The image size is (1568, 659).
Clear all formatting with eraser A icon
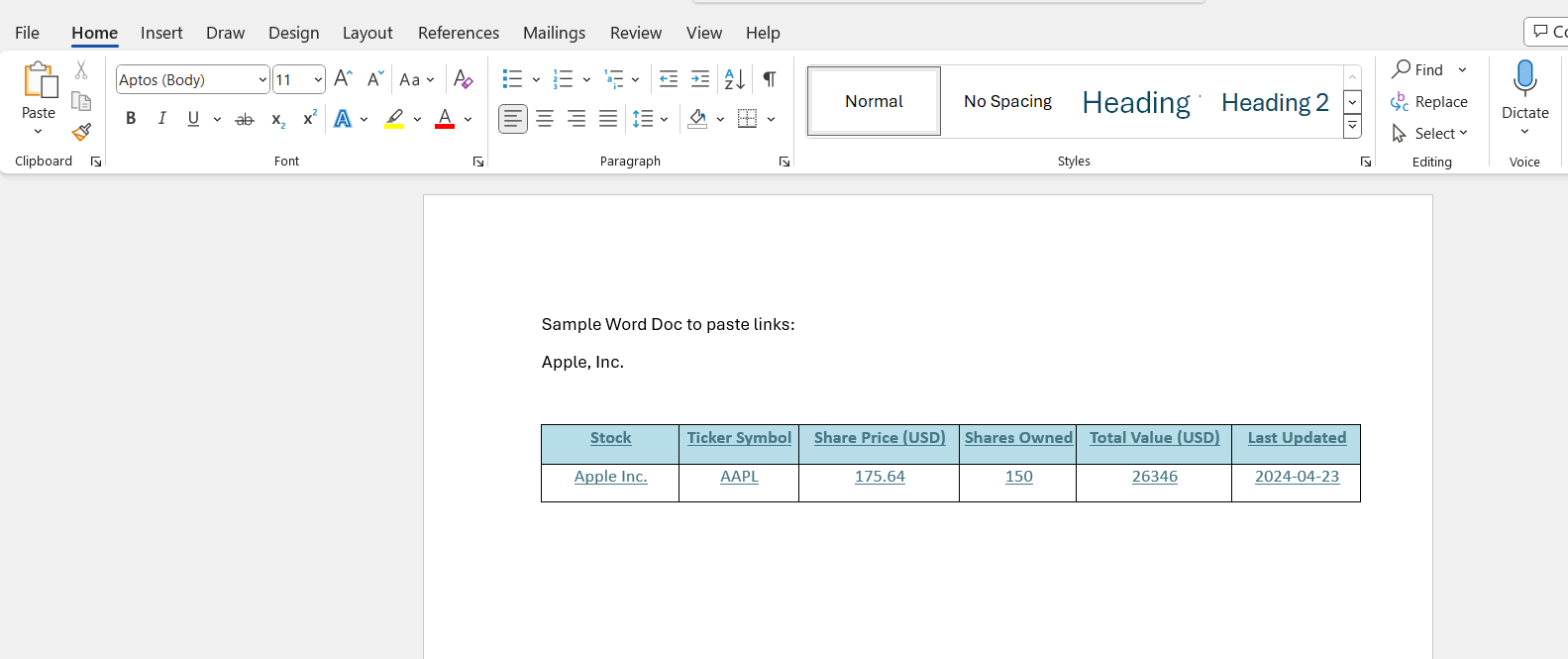pos(463,79)
